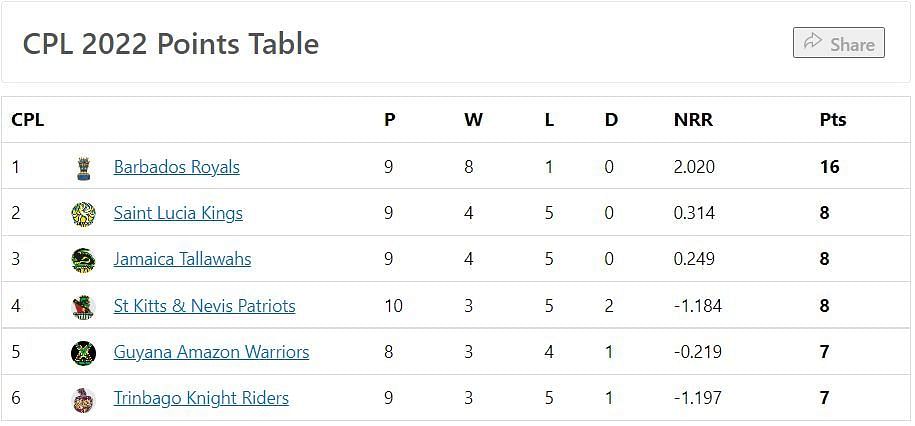Click the CPL 2022 Points Table heading
The height and width of the screenshot is (426, 915).
coord(170,44)
